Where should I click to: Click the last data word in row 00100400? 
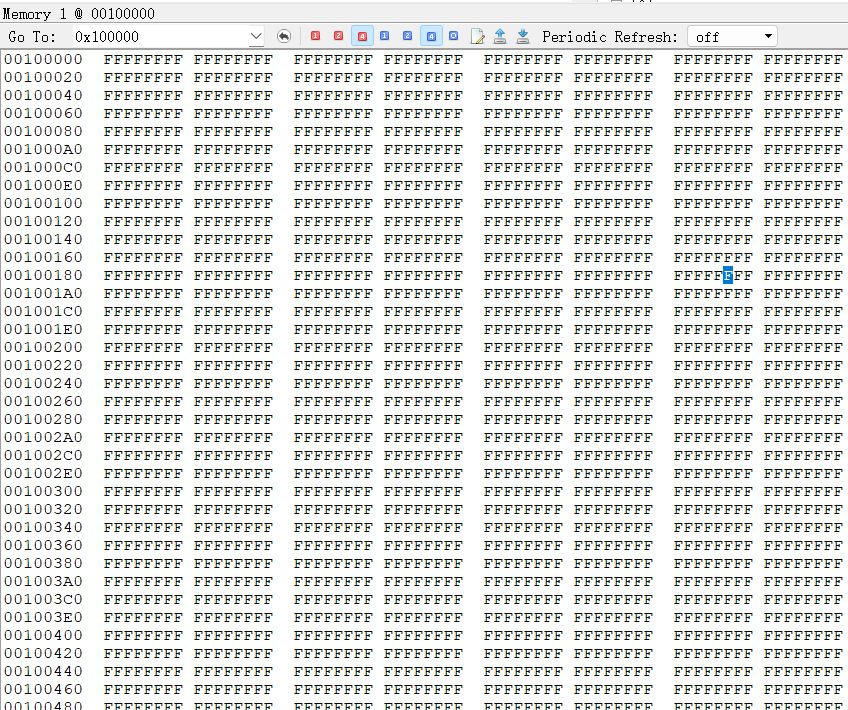tap(803, 636)
